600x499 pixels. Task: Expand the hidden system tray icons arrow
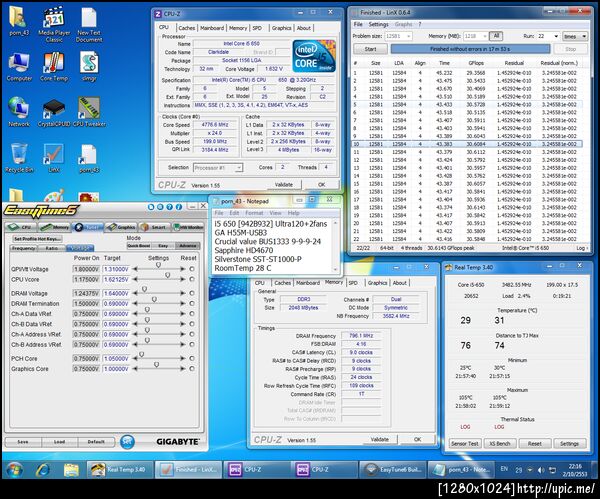(x=530, y=470)
